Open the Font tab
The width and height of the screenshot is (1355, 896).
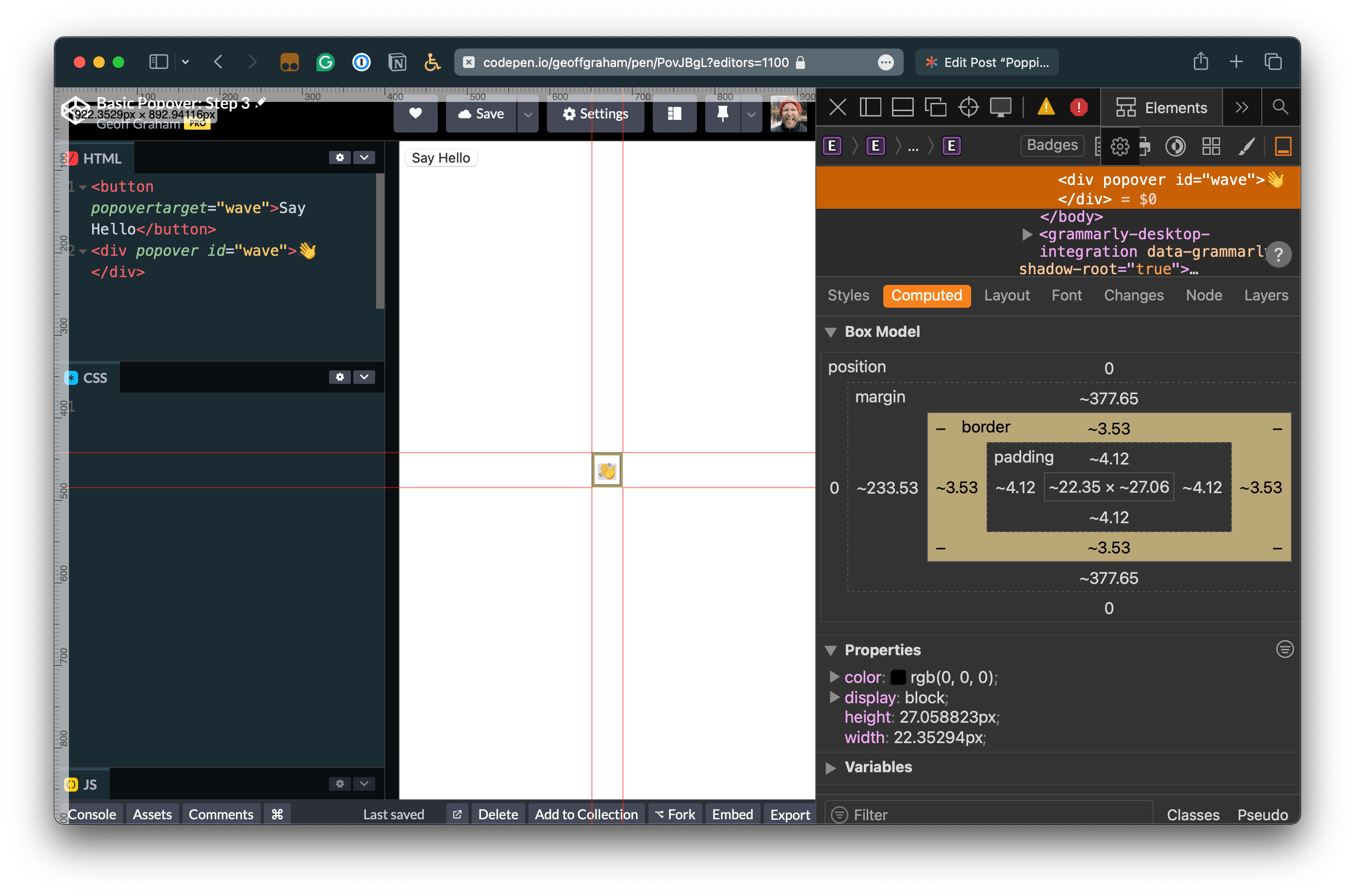pyautogui.click(x=1066, y=296)
